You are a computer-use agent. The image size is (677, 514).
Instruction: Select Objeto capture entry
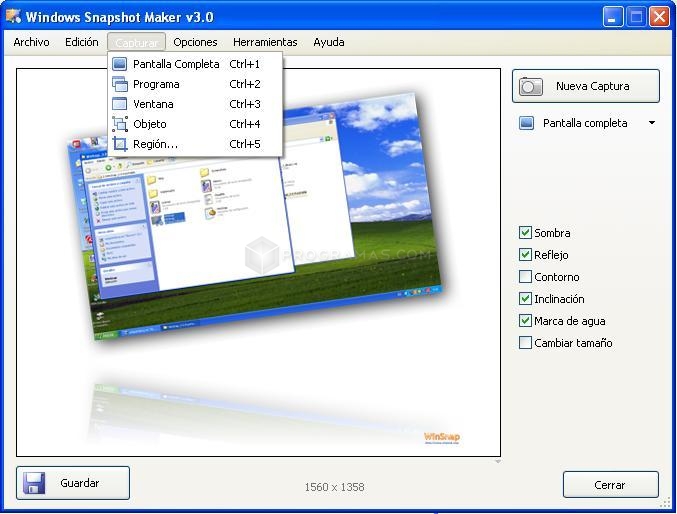coord(195,124)
